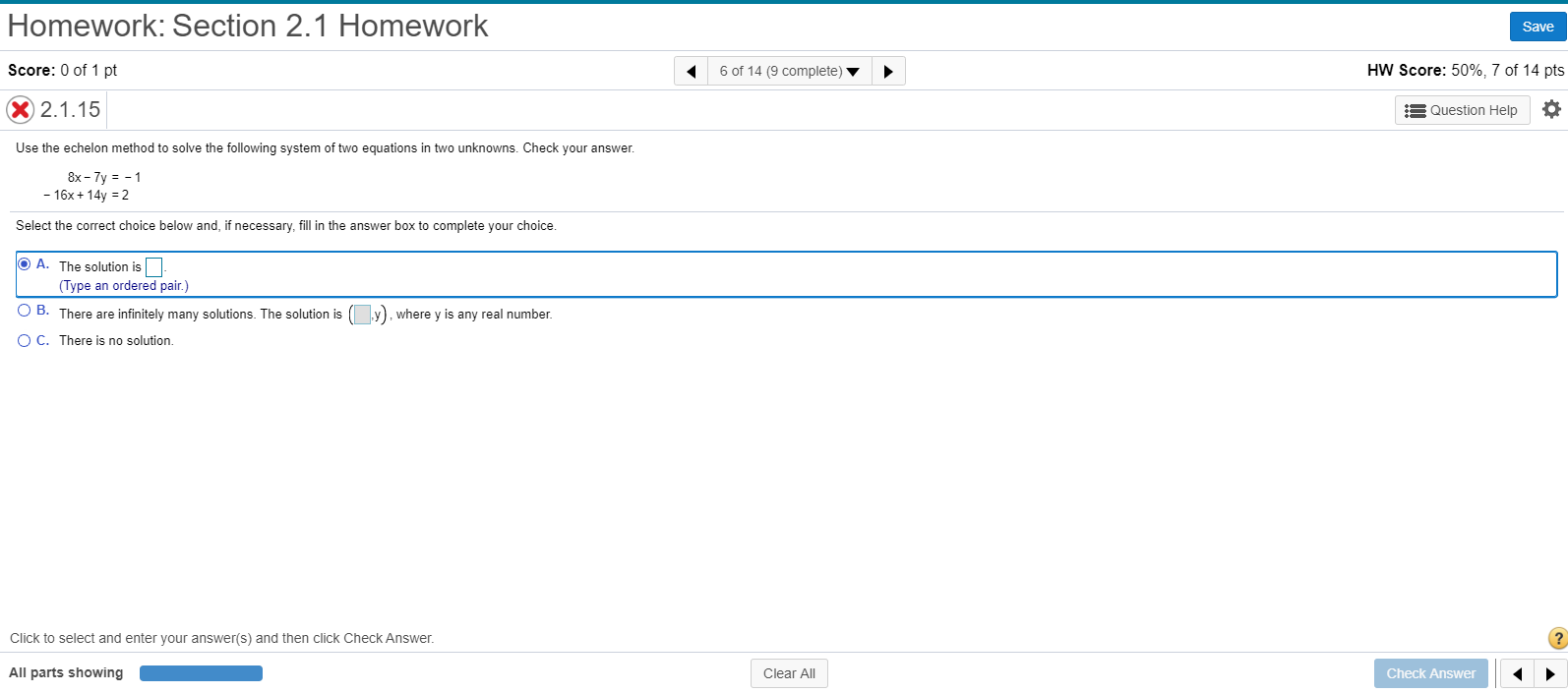
Task: Click the '(Type an ordered pair.)' hint text
Action: coord(124,286)
